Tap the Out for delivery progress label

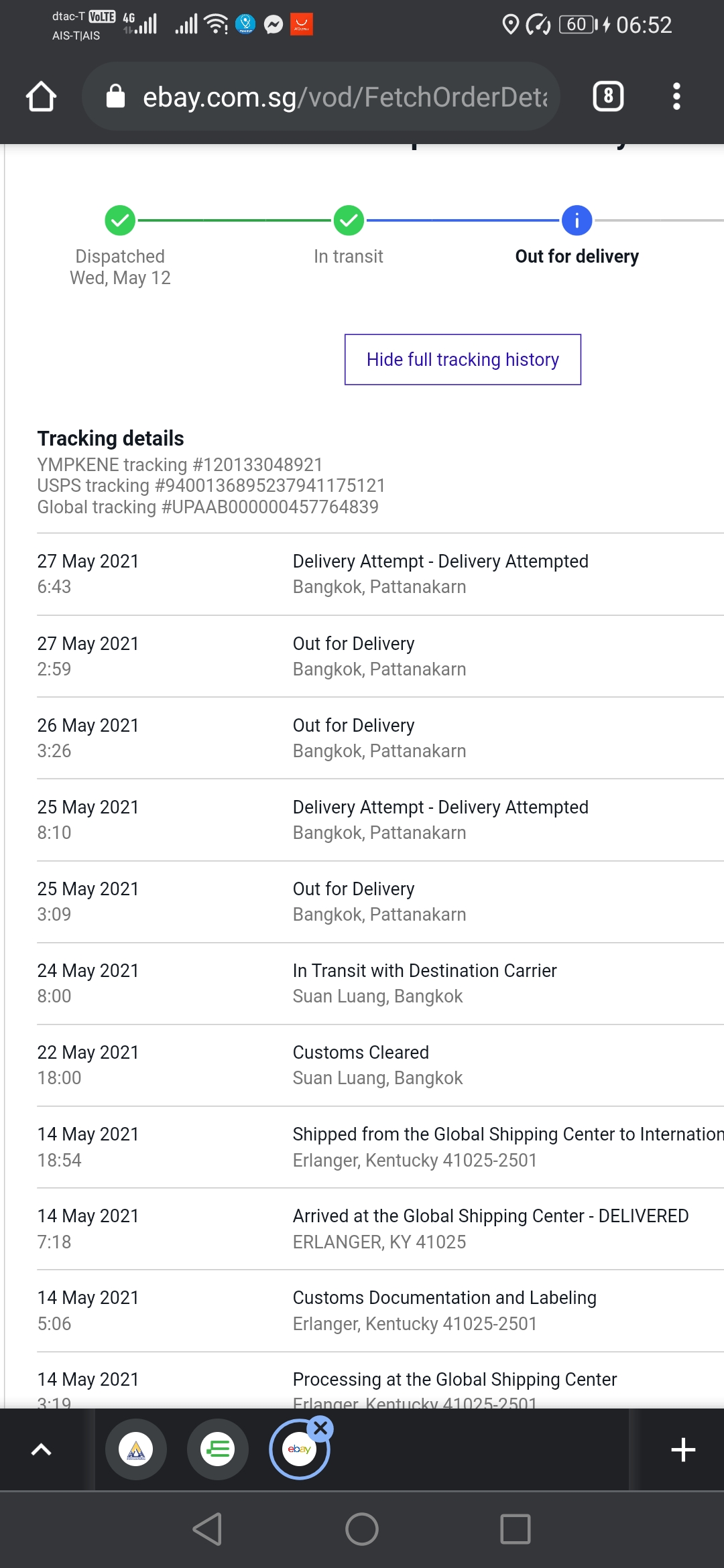577,257
